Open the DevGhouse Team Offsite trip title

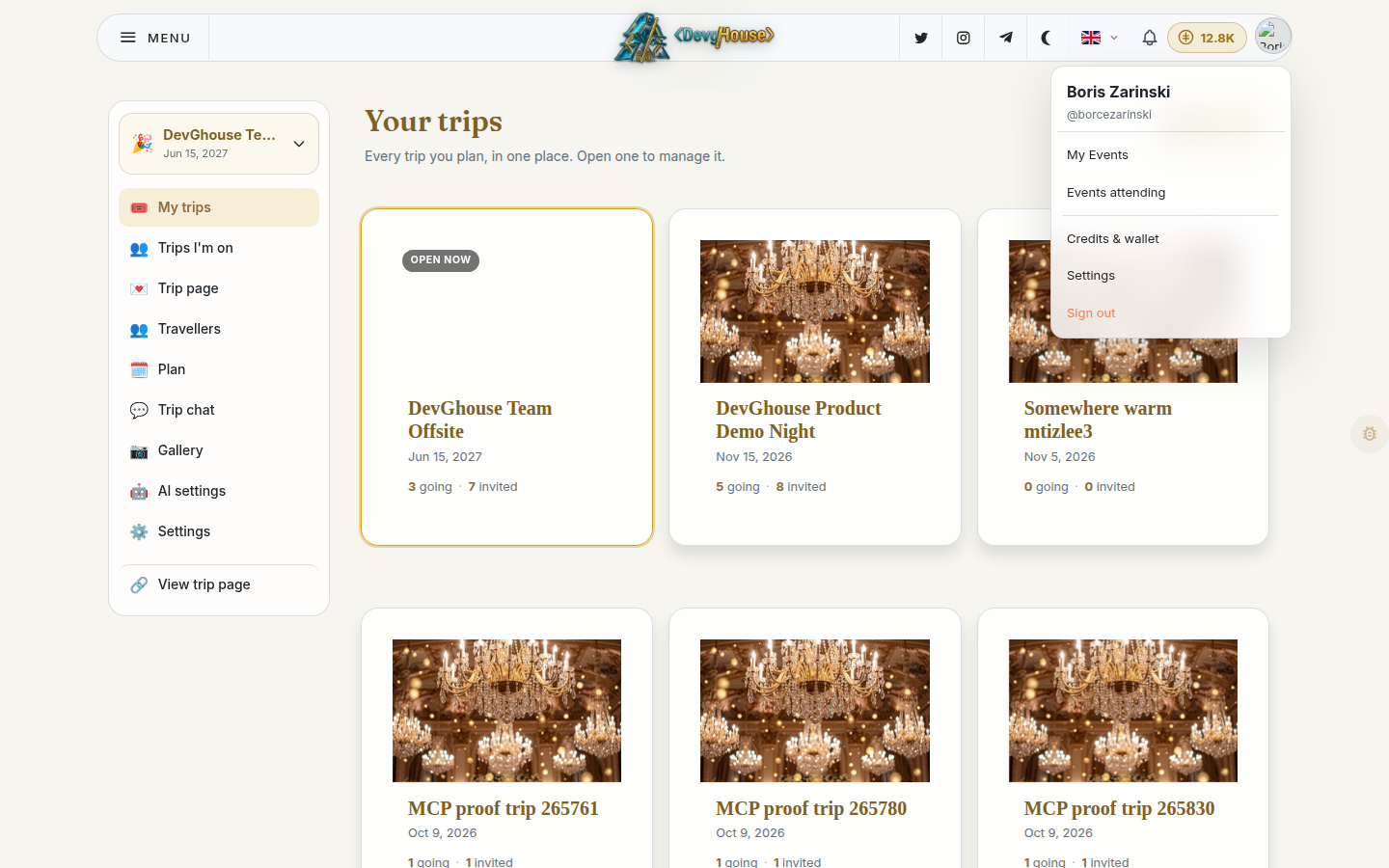(x=479, y=420)
